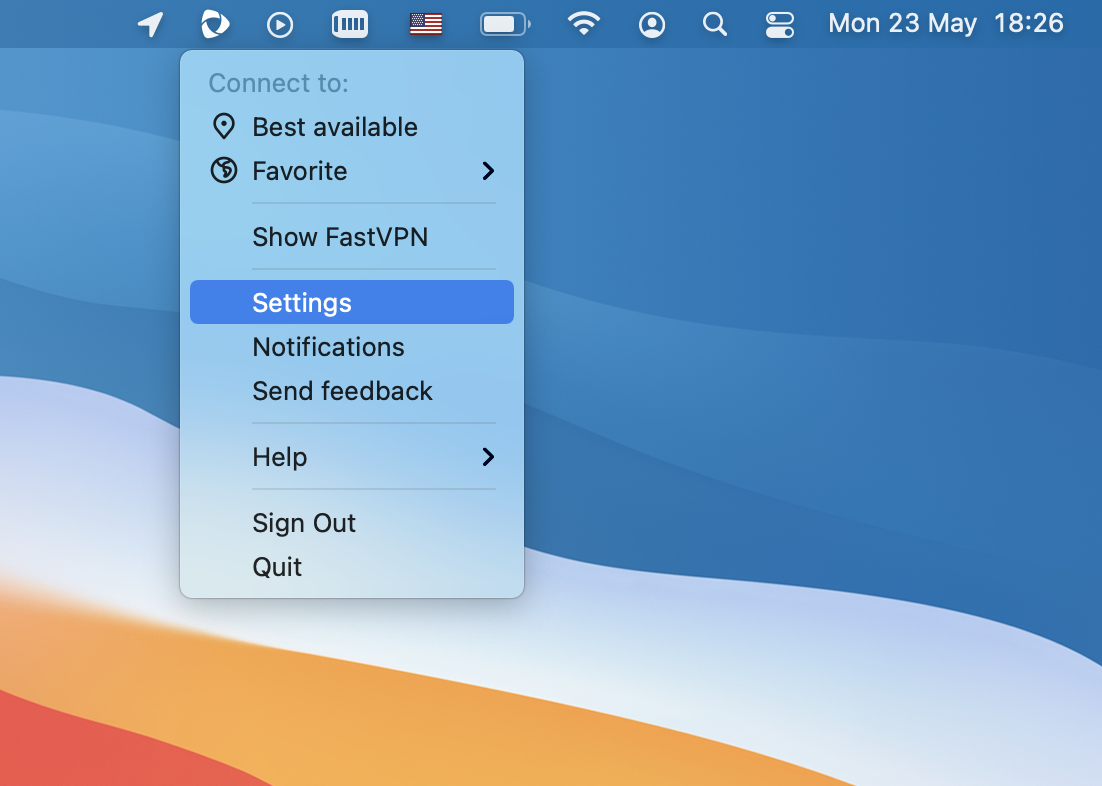The height and width of the screenshot is (786, 1102).
Task: Click the pin icon beside Best available
Action: 223,127
